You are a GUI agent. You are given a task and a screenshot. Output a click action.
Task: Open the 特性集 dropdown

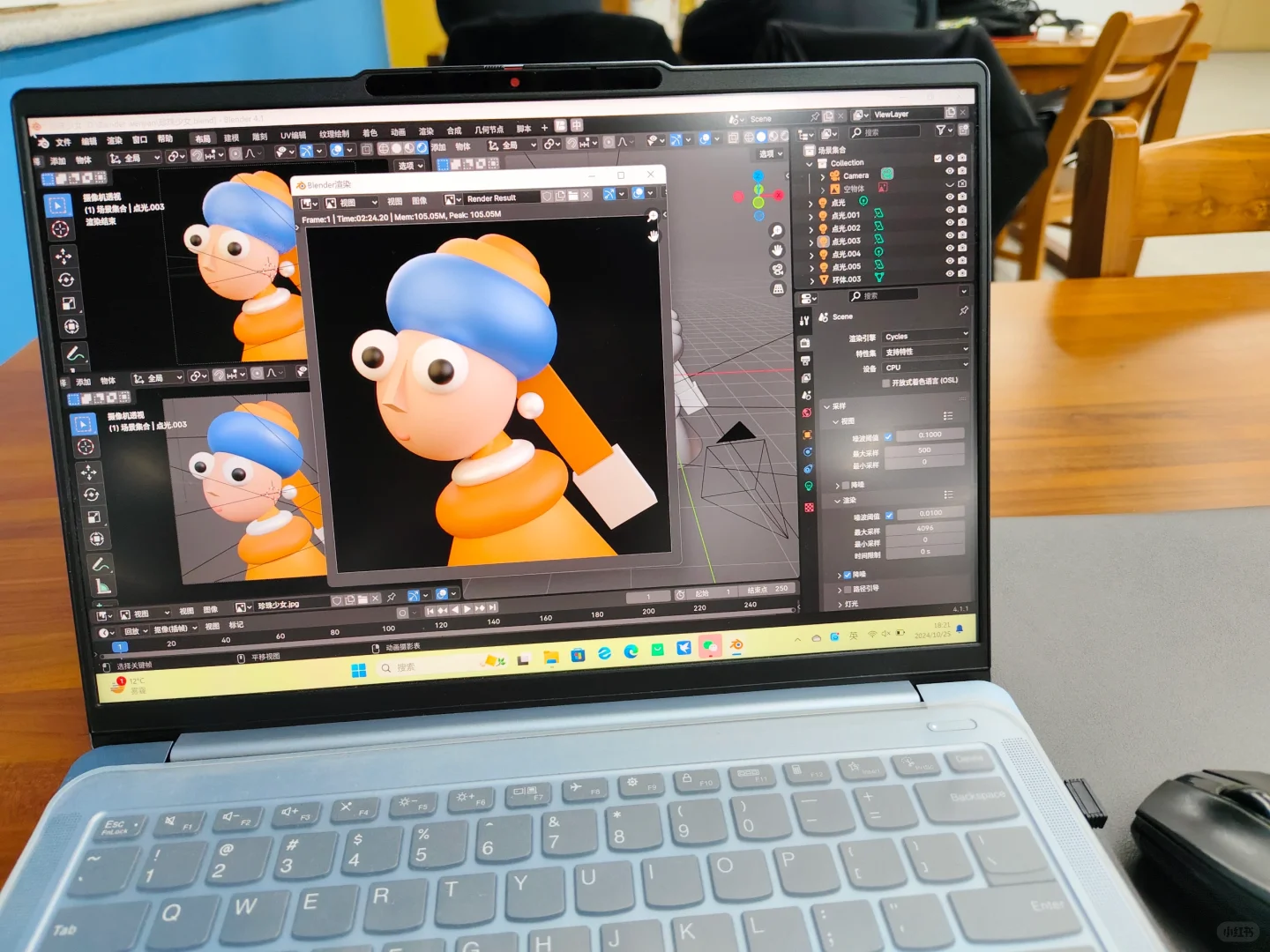pyautogui.click(x=925, y=351)
